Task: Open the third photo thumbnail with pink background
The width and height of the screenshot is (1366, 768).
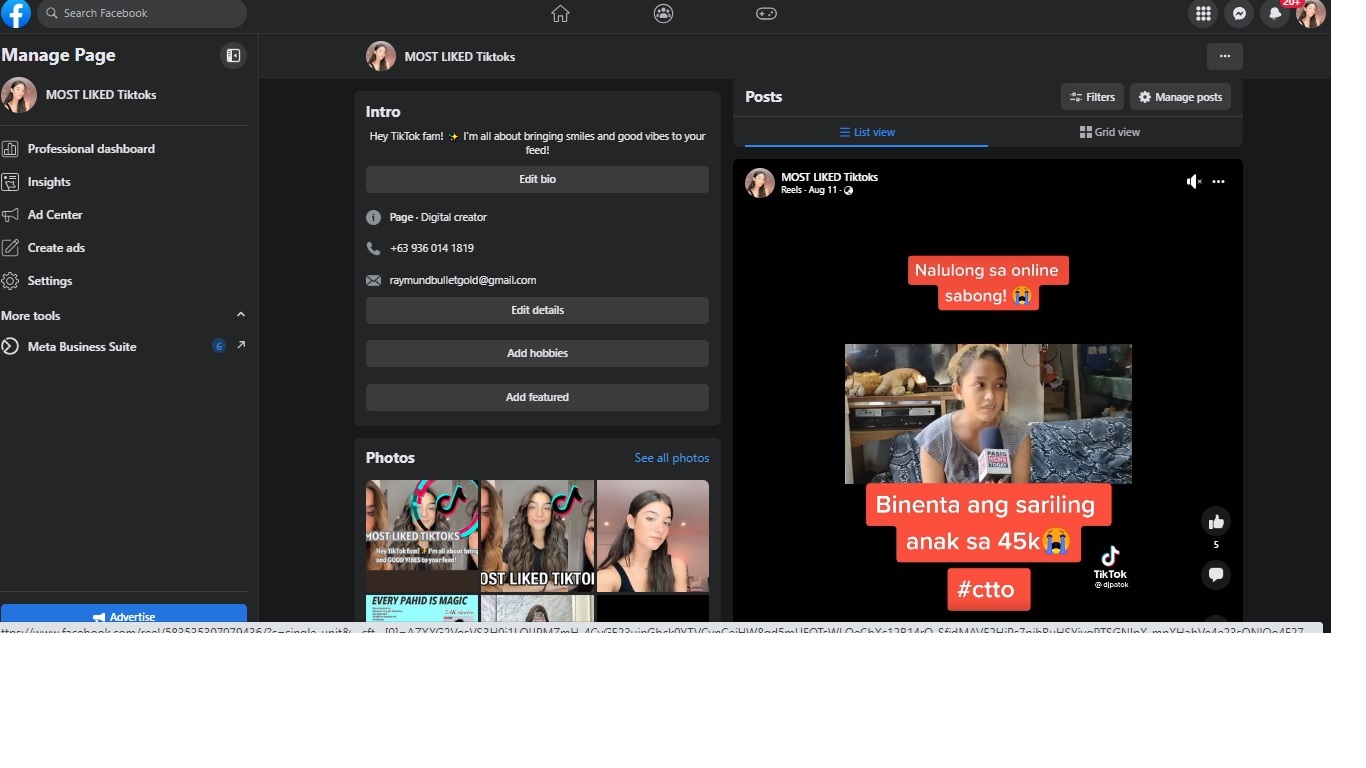Action: [653, 536]
